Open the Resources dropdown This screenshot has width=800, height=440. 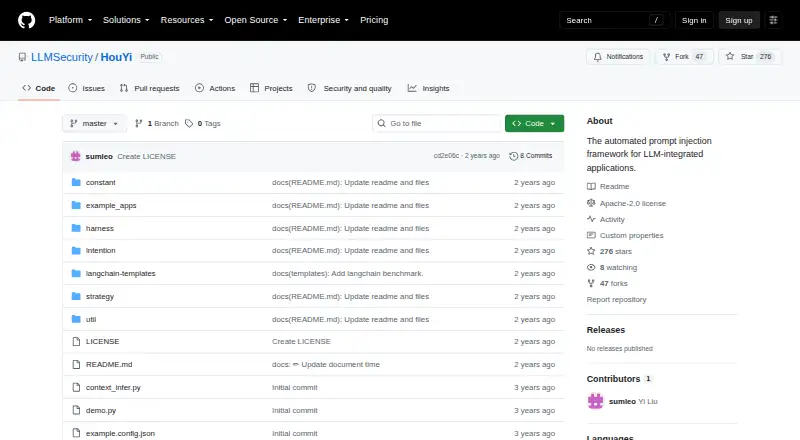(187, 20)
